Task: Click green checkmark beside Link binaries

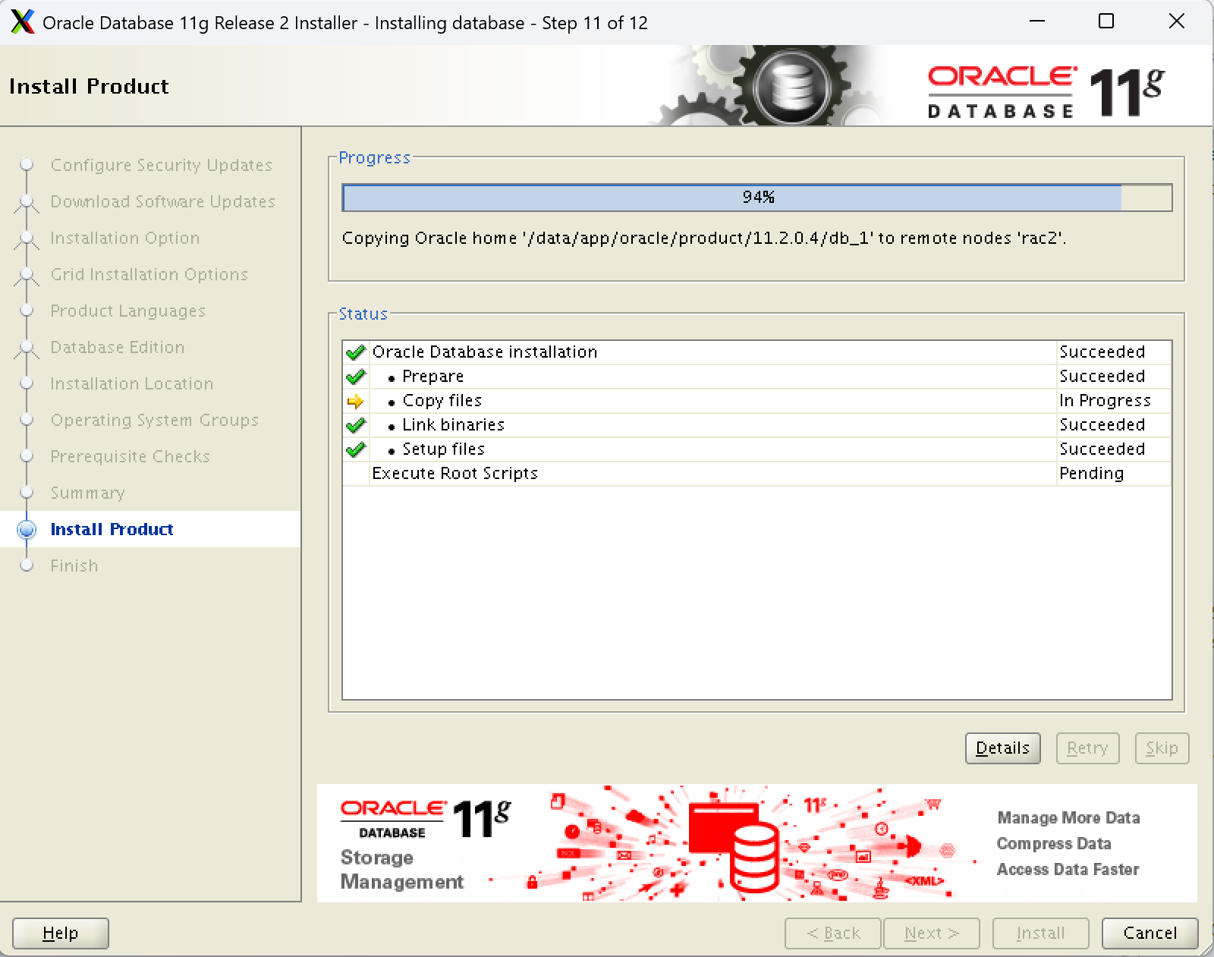Action: (x=355, y=425)
